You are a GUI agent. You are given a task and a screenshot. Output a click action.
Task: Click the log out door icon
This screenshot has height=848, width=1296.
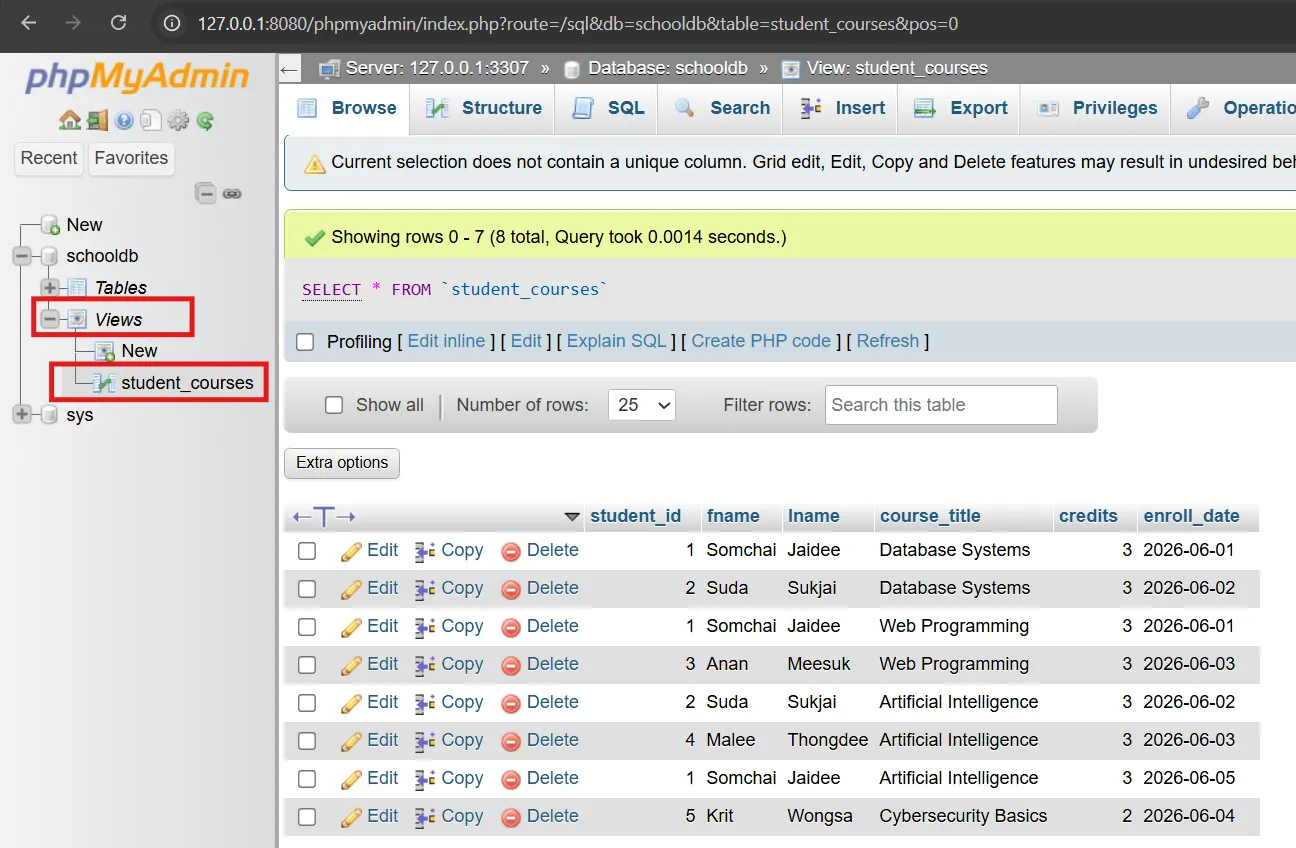97,121
